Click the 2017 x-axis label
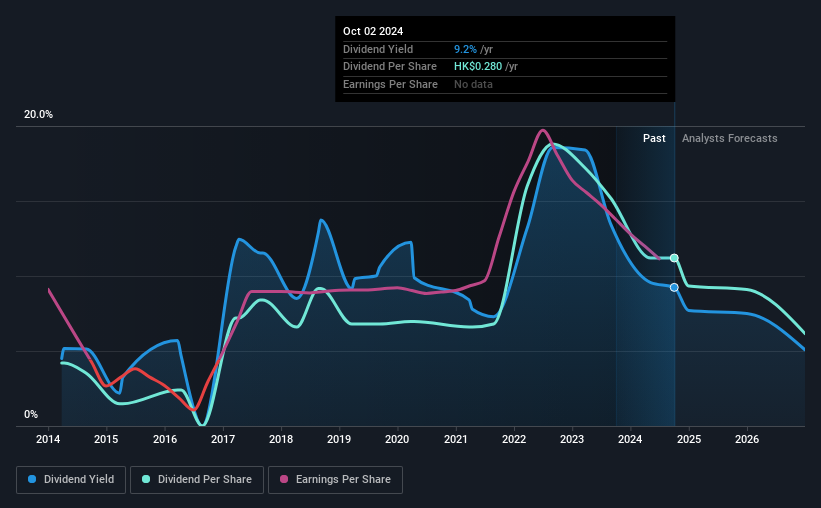The height and width of the screenshot is (508, 821). [223, 439]
